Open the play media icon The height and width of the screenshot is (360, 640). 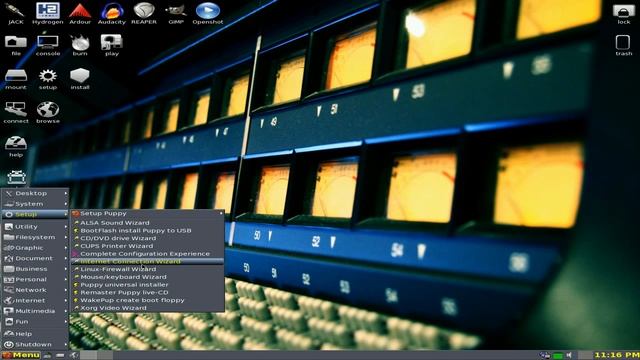point(112,45)
